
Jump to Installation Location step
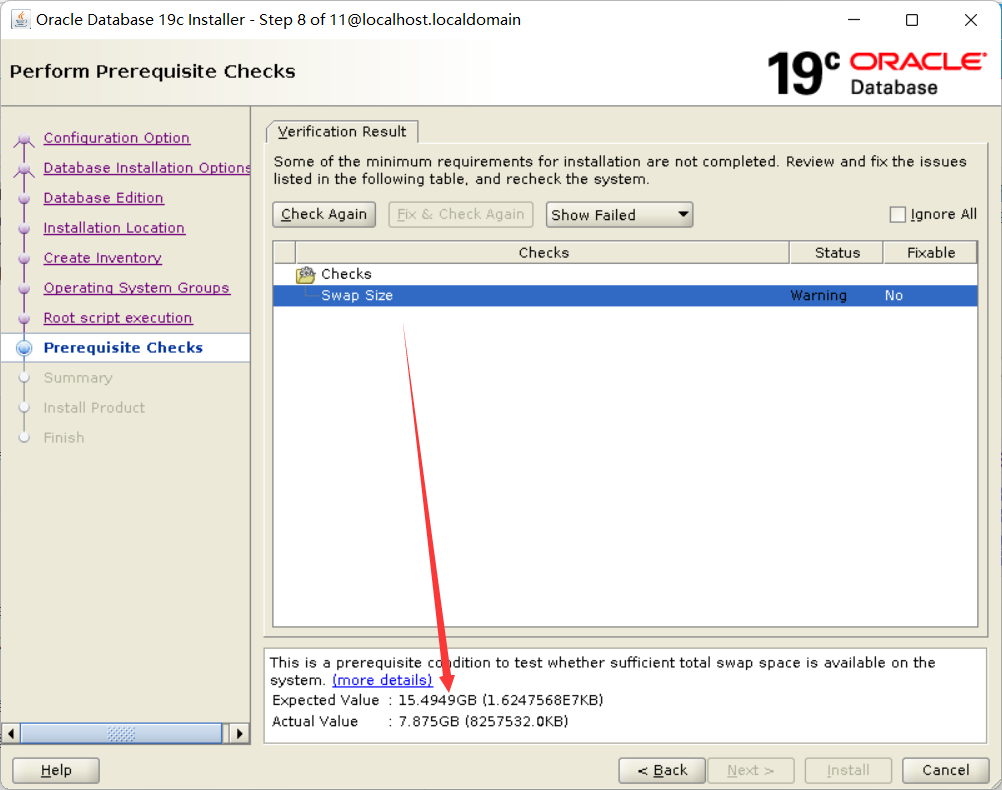tap(114, 228)
